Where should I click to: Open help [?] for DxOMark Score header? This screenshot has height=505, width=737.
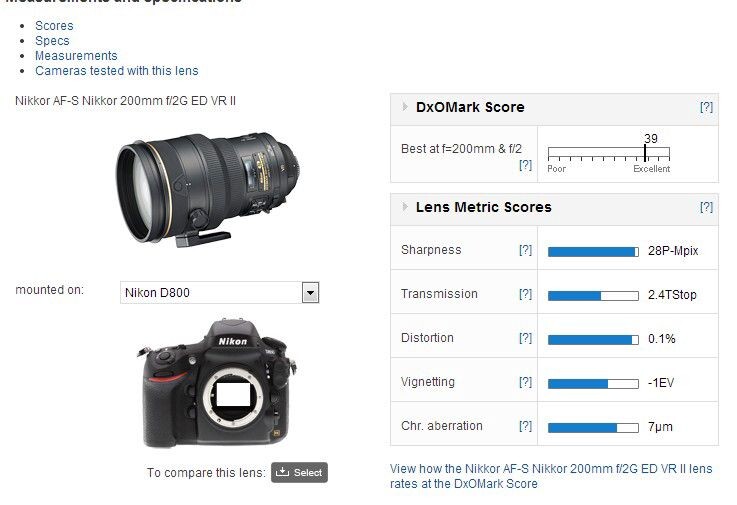[x=706, y=107]
